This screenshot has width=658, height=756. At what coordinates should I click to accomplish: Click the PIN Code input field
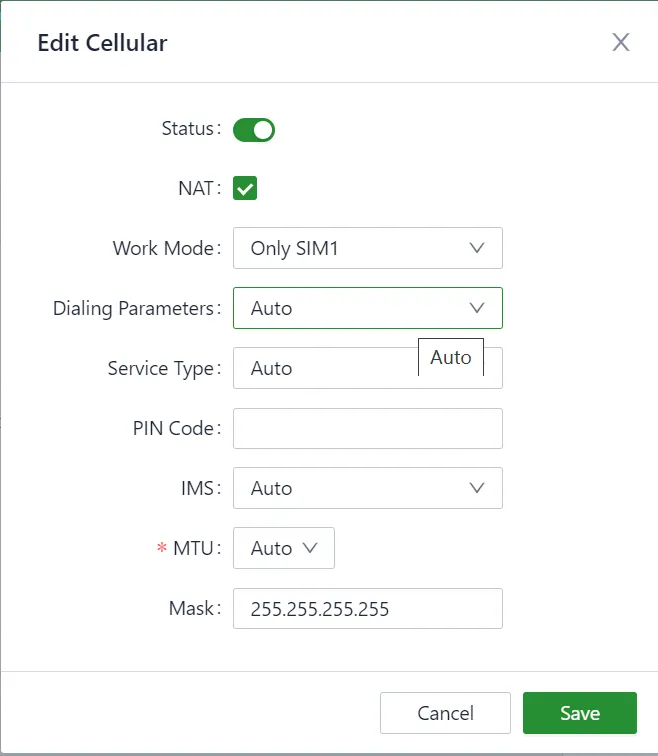click(368, 429)
